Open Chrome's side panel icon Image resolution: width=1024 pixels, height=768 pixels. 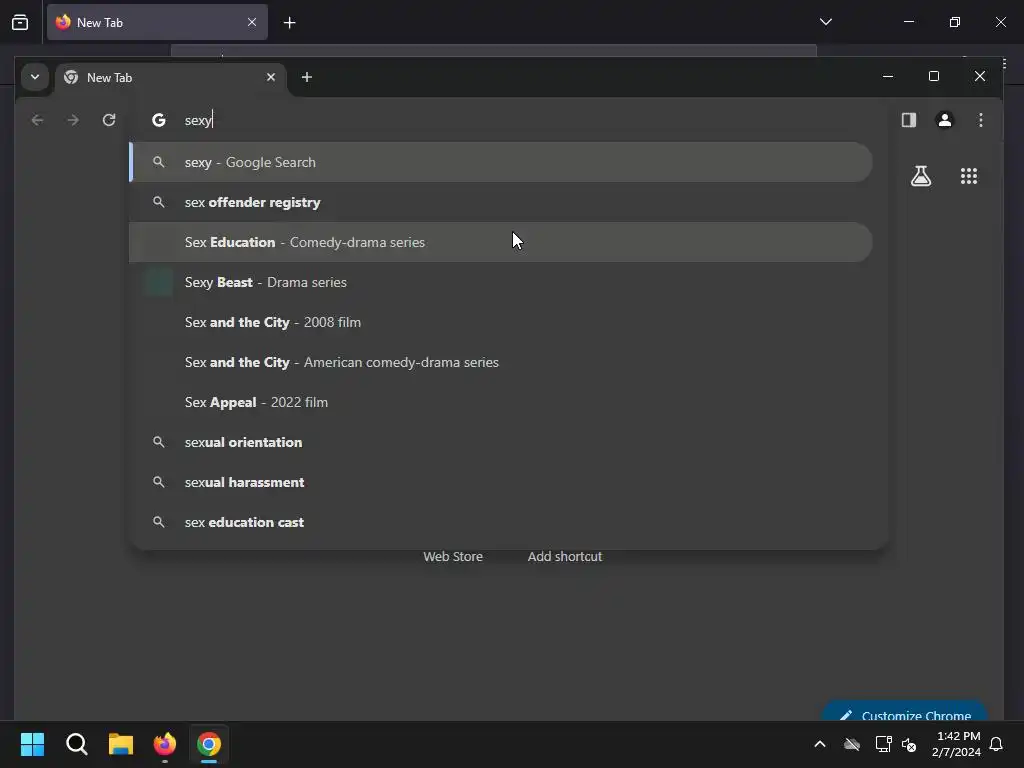point(908,120)
